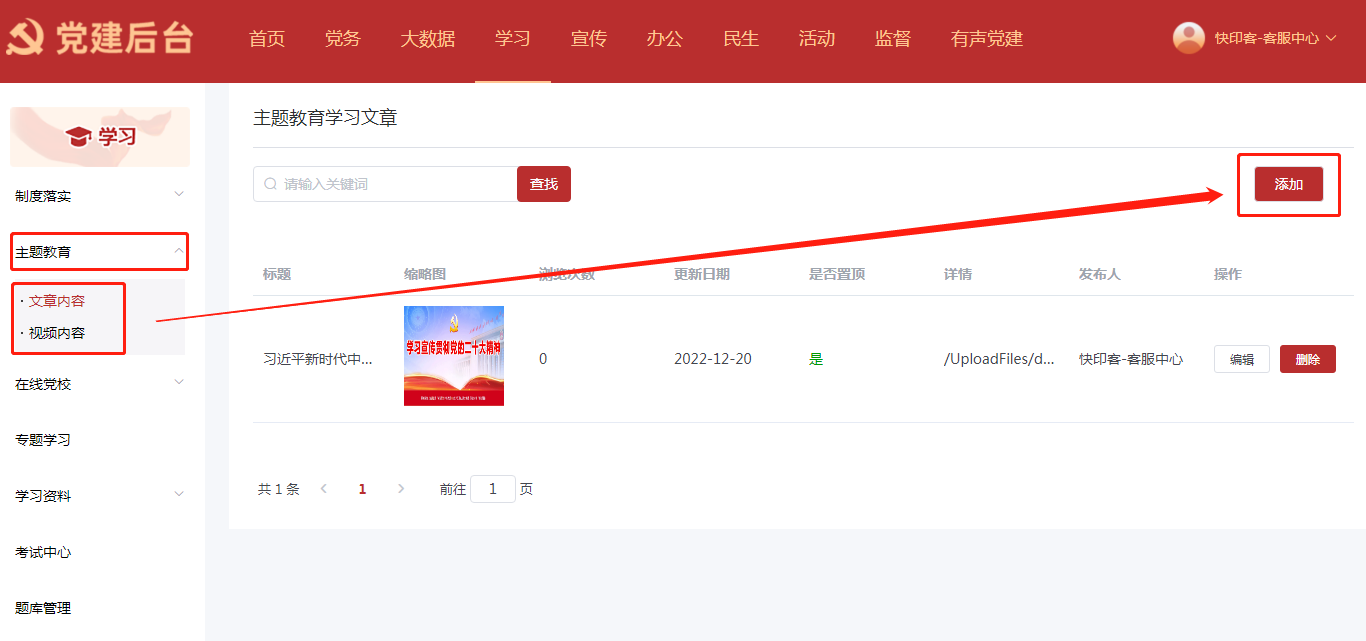Screen dimensions: 1366x641
Task: Click the search magnifier icon
Action: [x=270, y=184]
